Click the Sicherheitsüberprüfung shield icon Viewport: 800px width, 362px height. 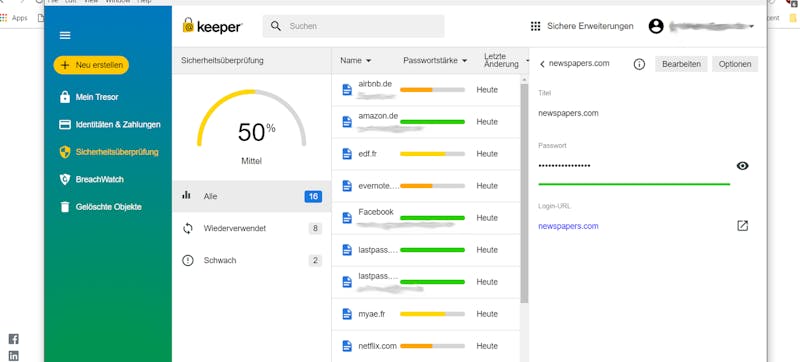tap(65, 152)
